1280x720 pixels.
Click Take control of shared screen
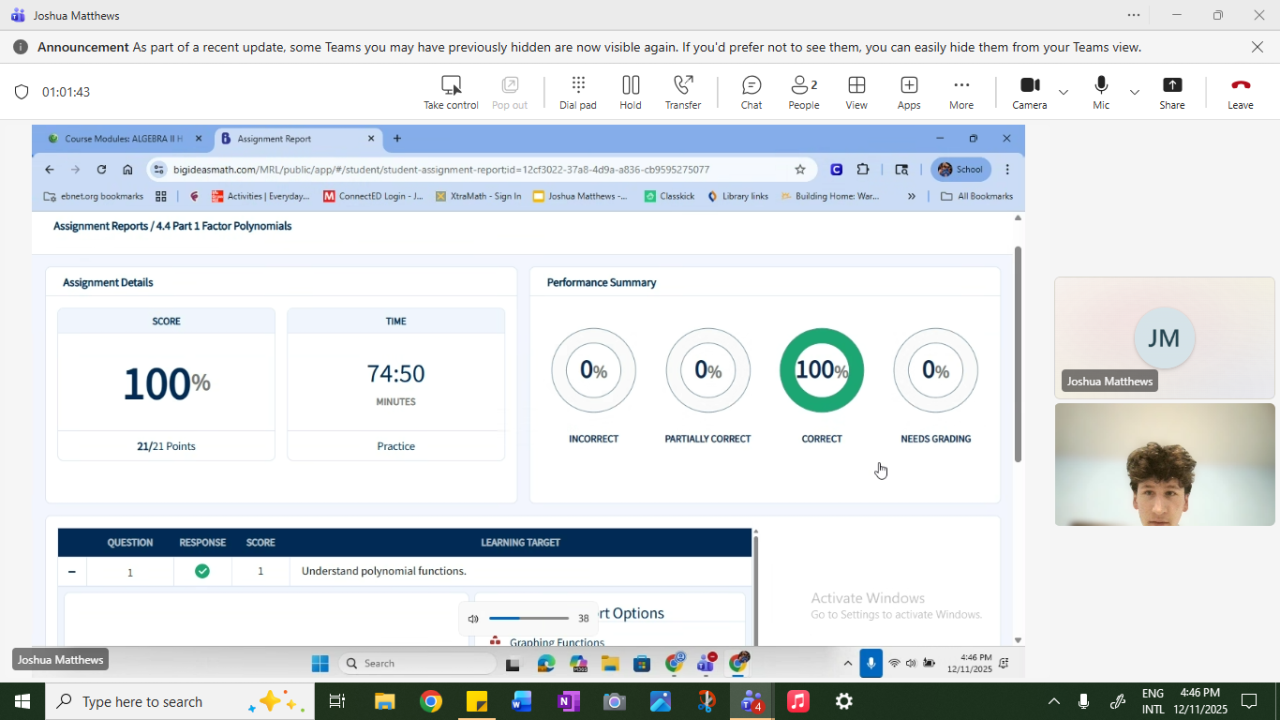click(451, 91)
